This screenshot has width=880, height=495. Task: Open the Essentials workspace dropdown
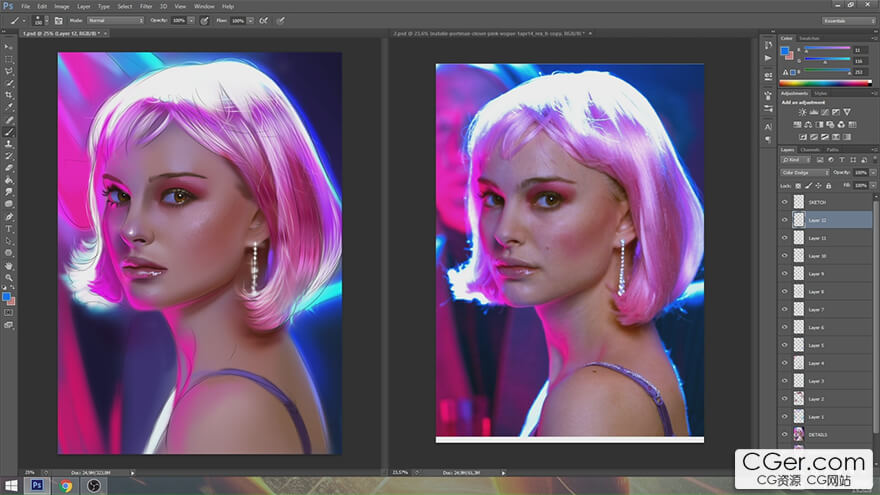(849, 21)
